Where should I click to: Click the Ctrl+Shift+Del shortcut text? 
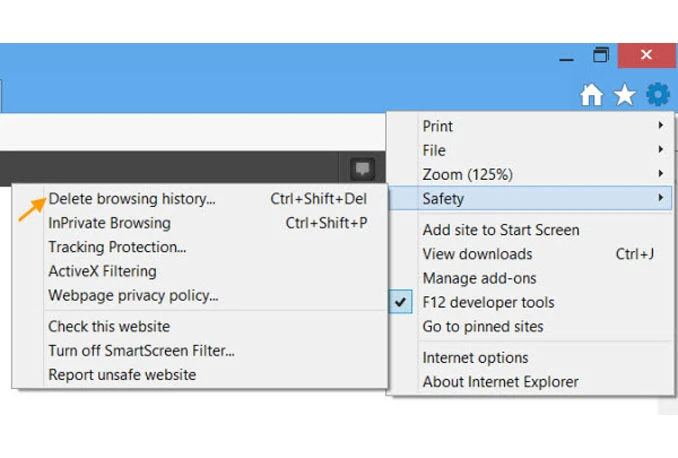(x=319, y=199)
